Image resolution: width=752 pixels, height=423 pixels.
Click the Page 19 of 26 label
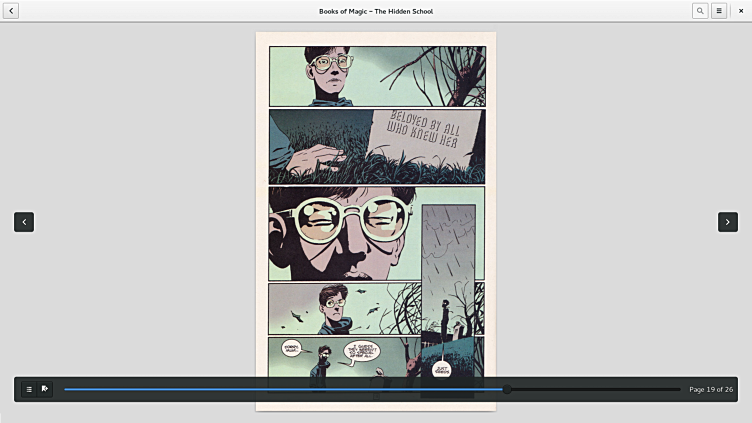point(710,389)
